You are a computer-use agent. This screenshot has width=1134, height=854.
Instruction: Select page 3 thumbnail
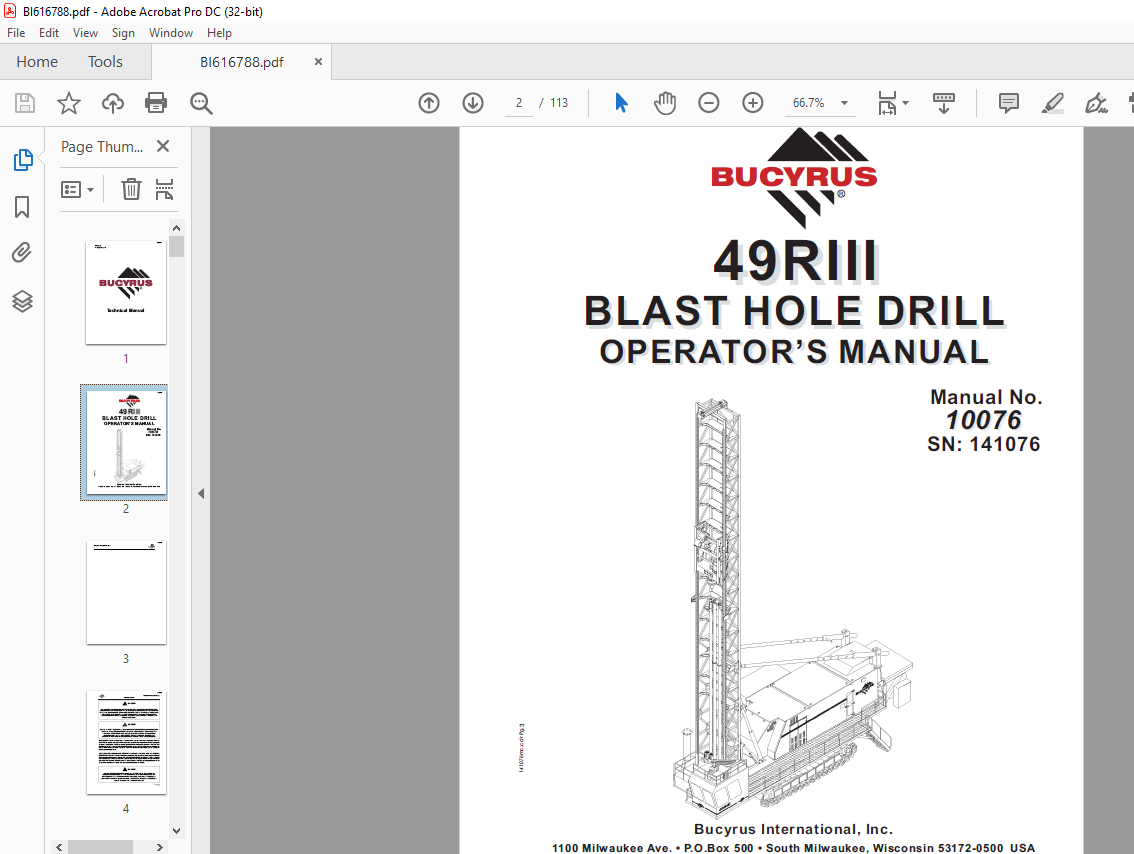pyautogui.click(x=126, y=592)
